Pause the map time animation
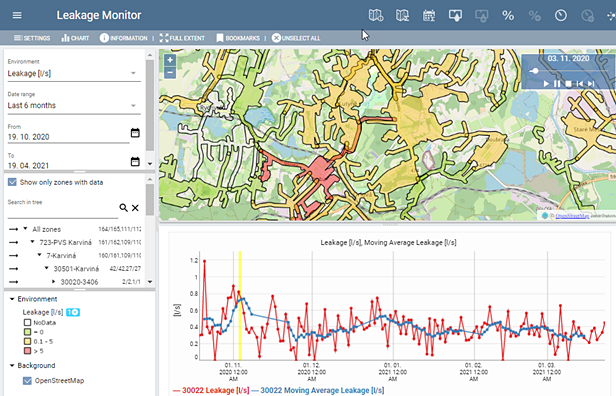The height and width of the screenshot is (396, 616). [x=557, y=84]
